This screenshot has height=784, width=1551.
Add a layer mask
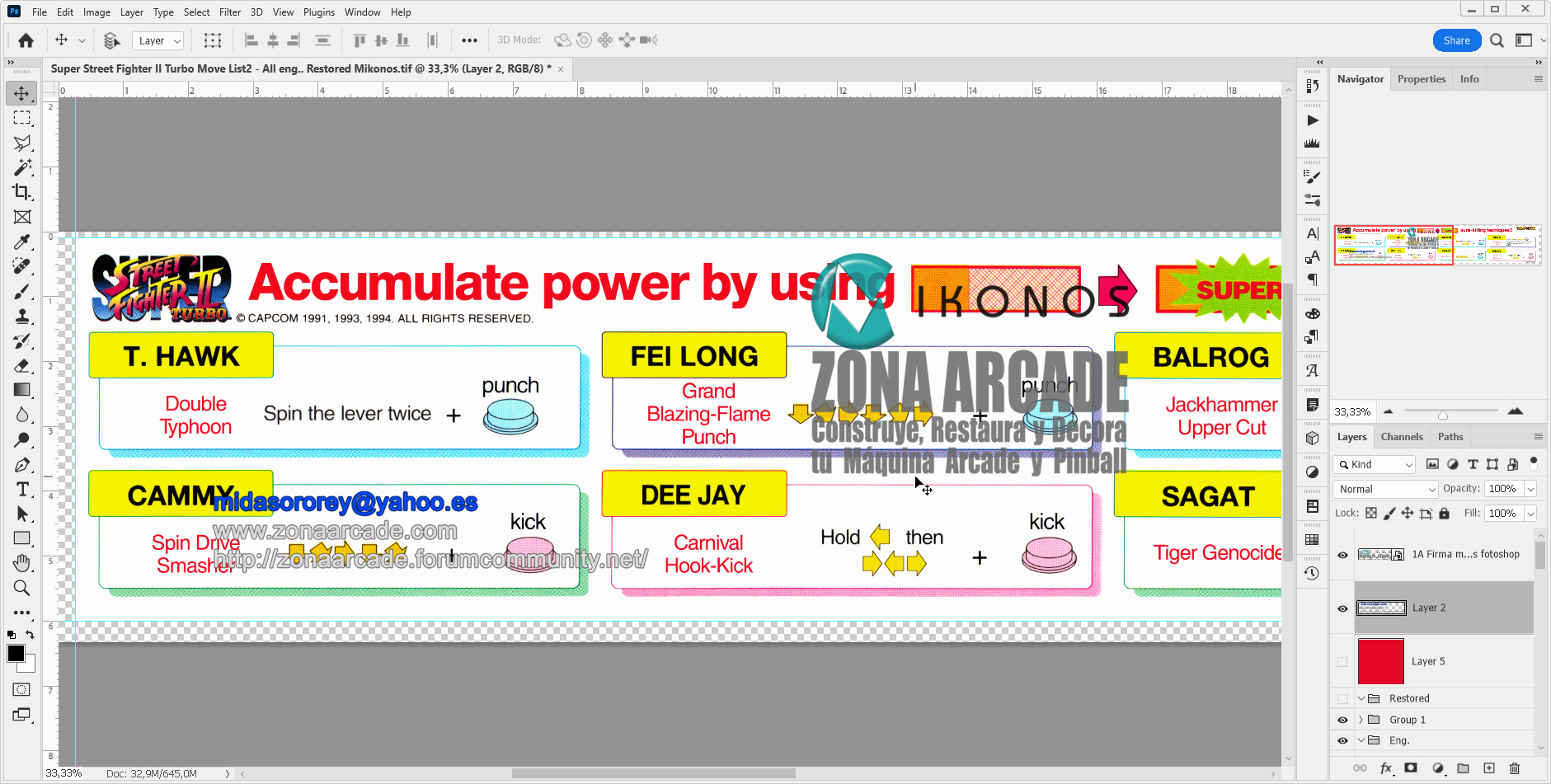pyautogui.click(x=1411, y=768)
